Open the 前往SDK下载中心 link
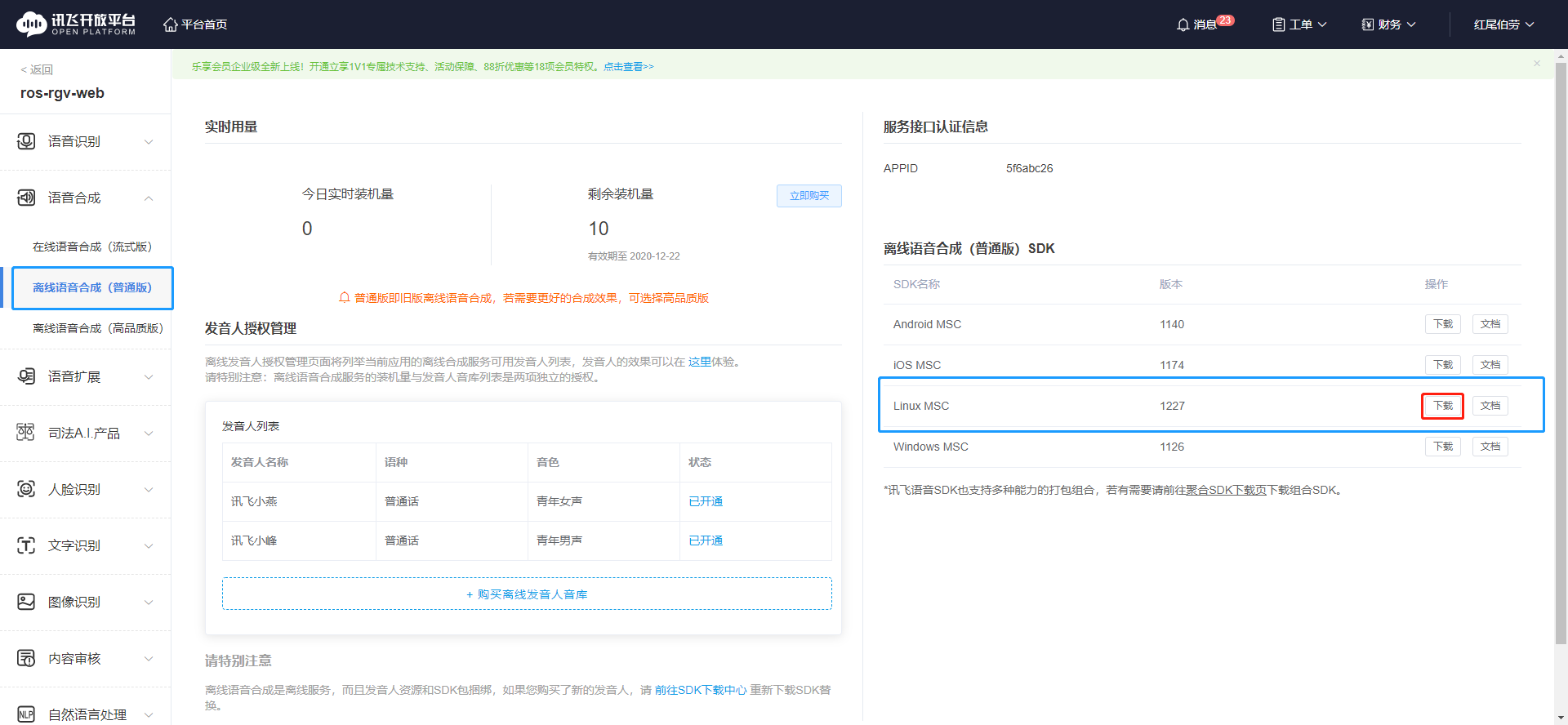The height and width of the screenshot is (725, 1568). [701, 690]
